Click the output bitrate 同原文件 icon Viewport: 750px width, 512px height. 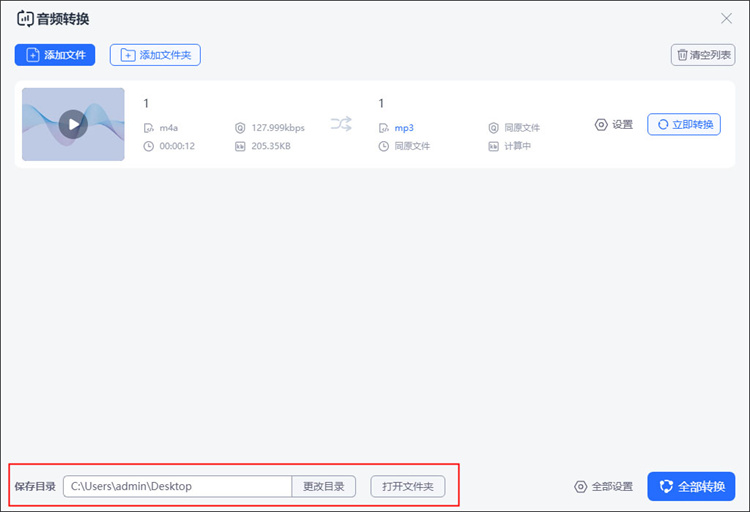[x=493, y=128]
